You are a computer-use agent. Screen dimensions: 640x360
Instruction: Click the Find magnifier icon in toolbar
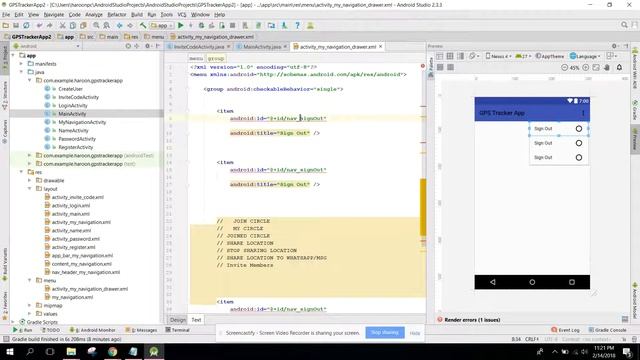click(x=96, y=25)
